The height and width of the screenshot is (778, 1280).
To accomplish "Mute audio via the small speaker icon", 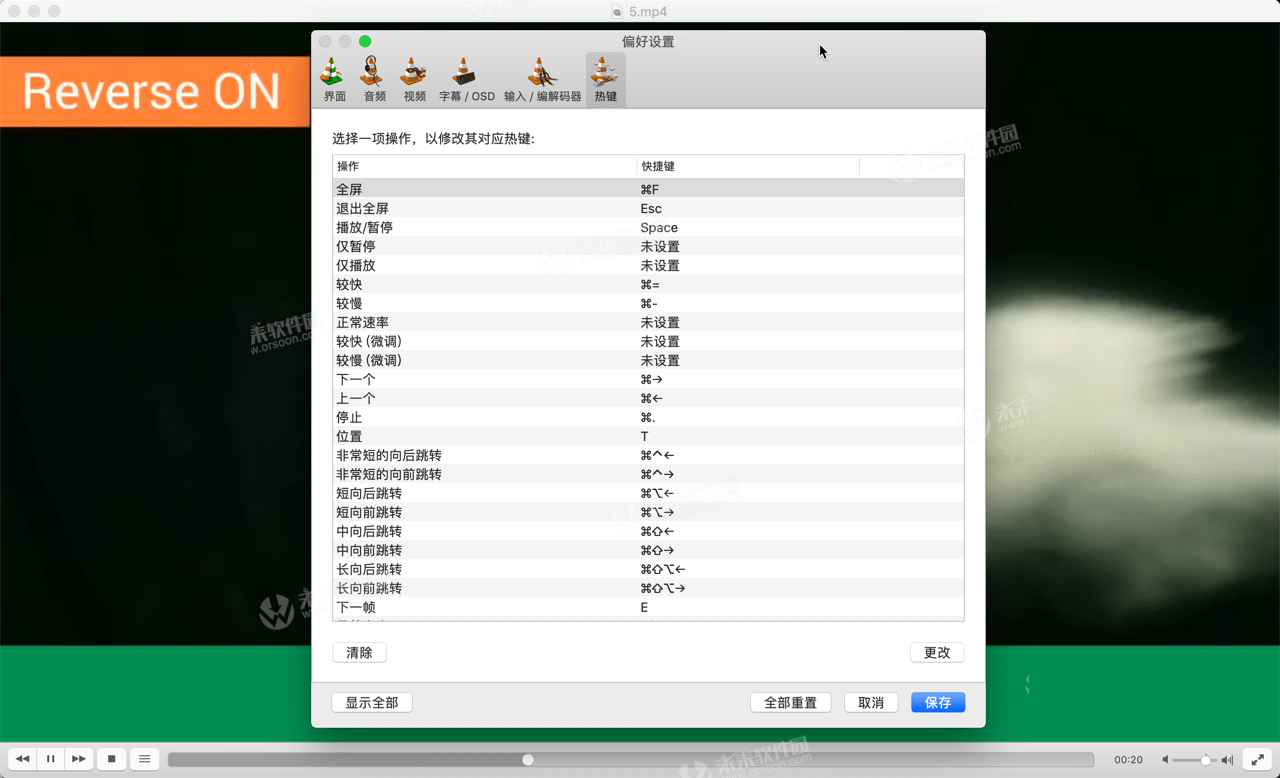I will click(1165, 760).
